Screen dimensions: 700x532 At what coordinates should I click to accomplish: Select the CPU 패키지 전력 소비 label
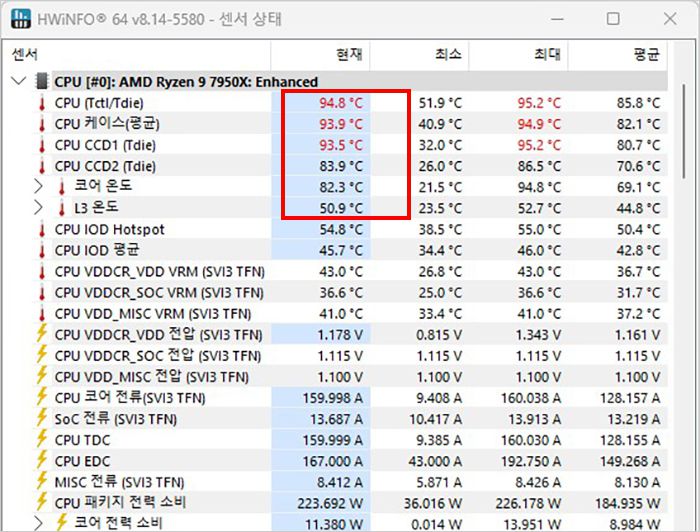pos(121,503)
